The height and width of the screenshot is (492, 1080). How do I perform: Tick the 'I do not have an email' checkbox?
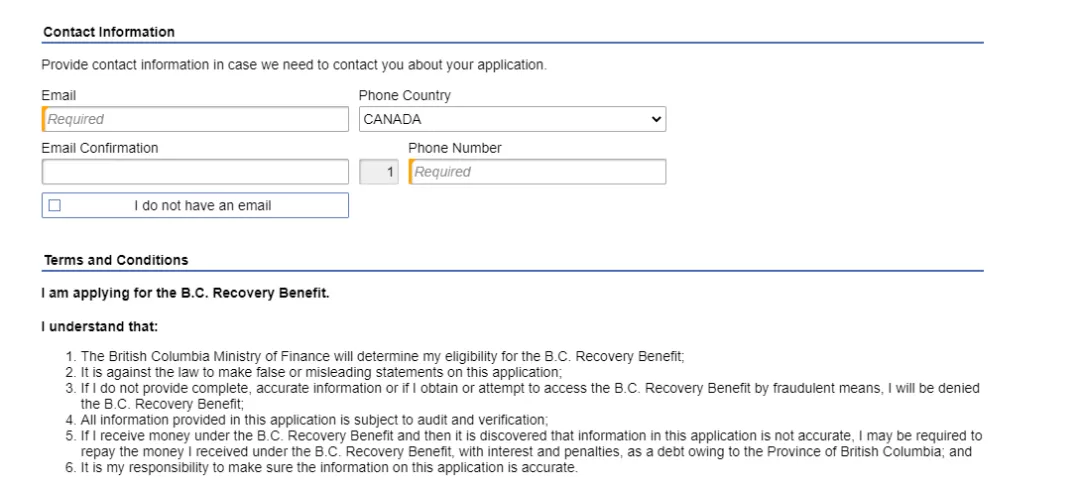(55, 205)
